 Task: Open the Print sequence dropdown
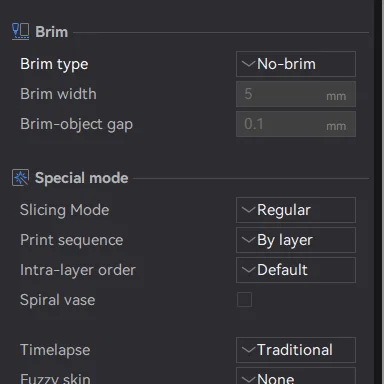(x=296, y=240)
